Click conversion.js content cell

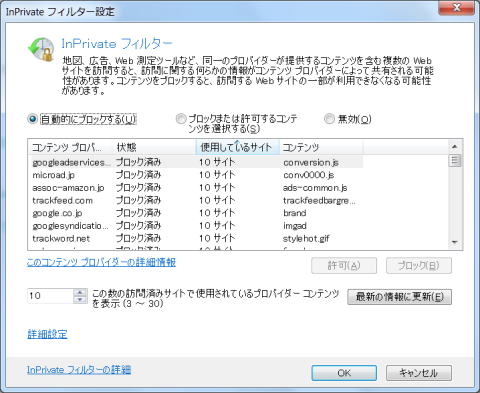click(311, 162)
